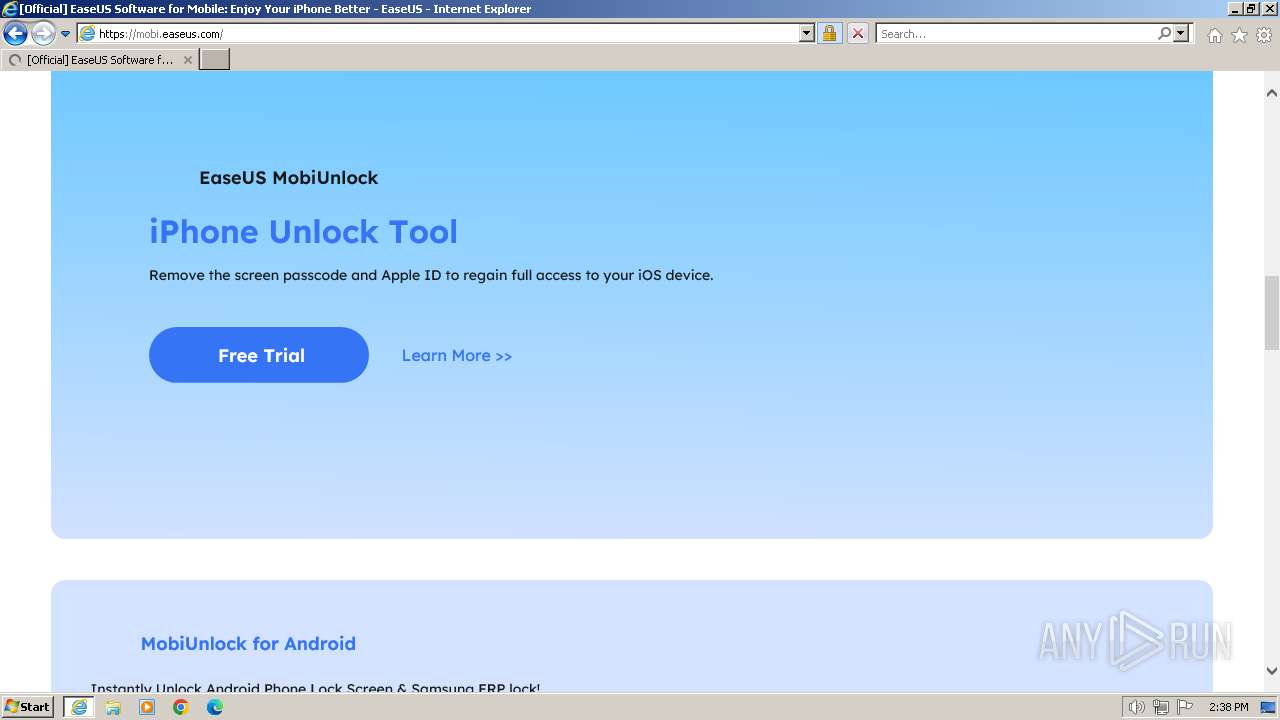This screenshot has height=720, width=1280.
Task: Close the EaseUS Software tab
Action: [x=187, y=60]
